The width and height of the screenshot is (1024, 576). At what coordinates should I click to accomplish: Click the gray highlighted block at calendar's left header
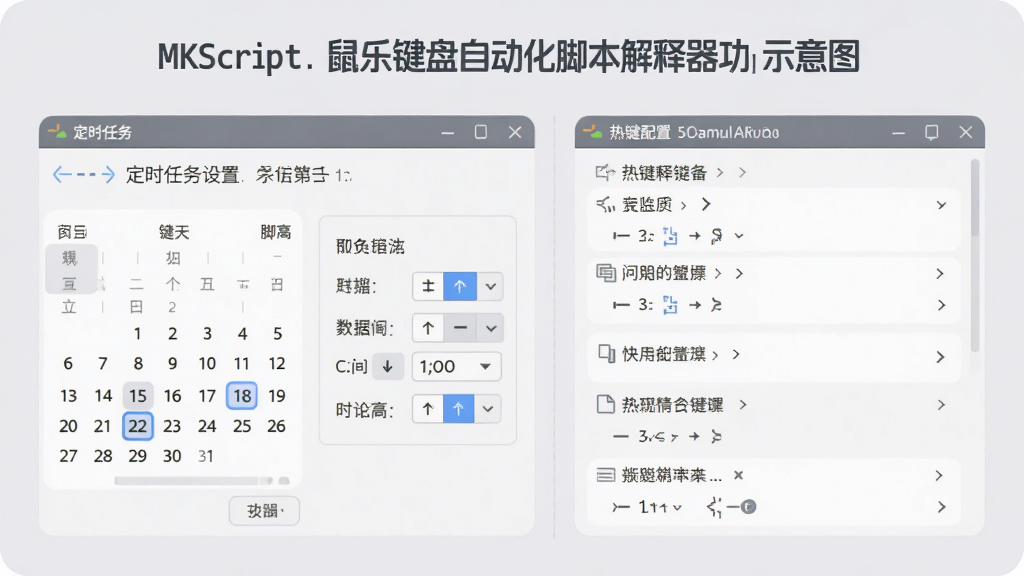[71, 269]
